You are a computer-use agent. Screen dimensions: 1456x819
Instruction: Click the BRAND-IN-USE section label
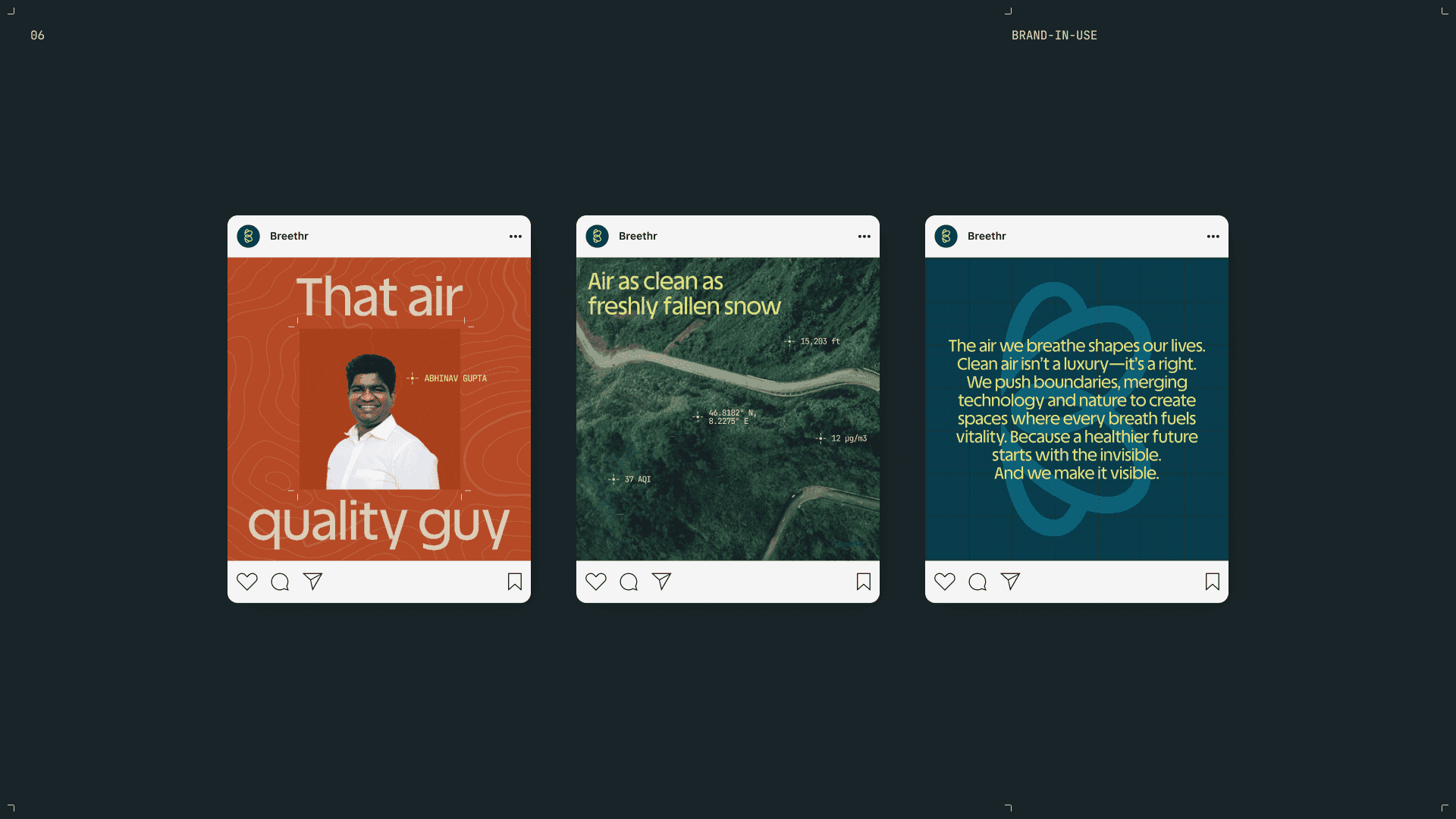1054,36
